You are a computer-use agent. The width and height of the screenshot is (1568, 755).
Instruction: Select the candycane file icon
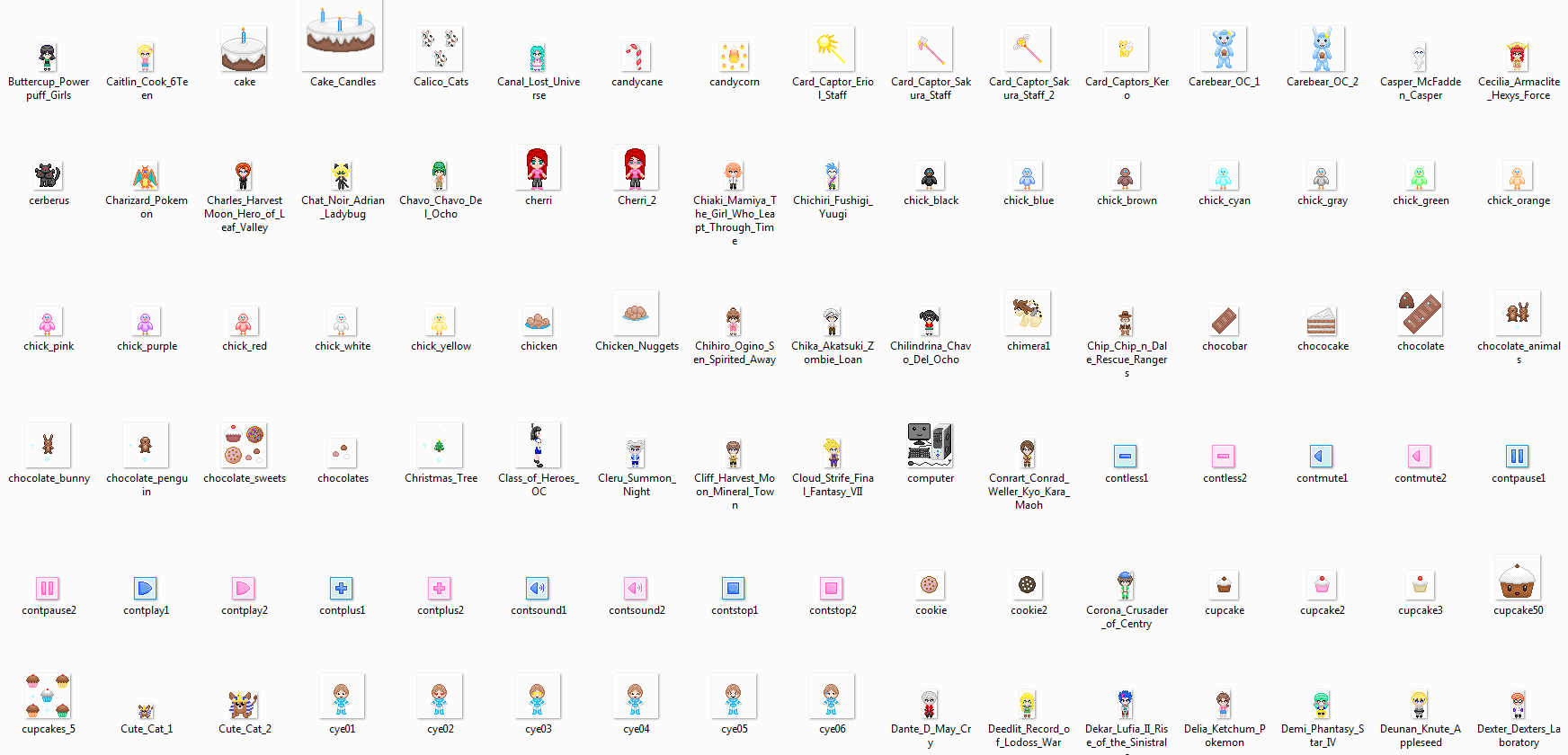637,57
